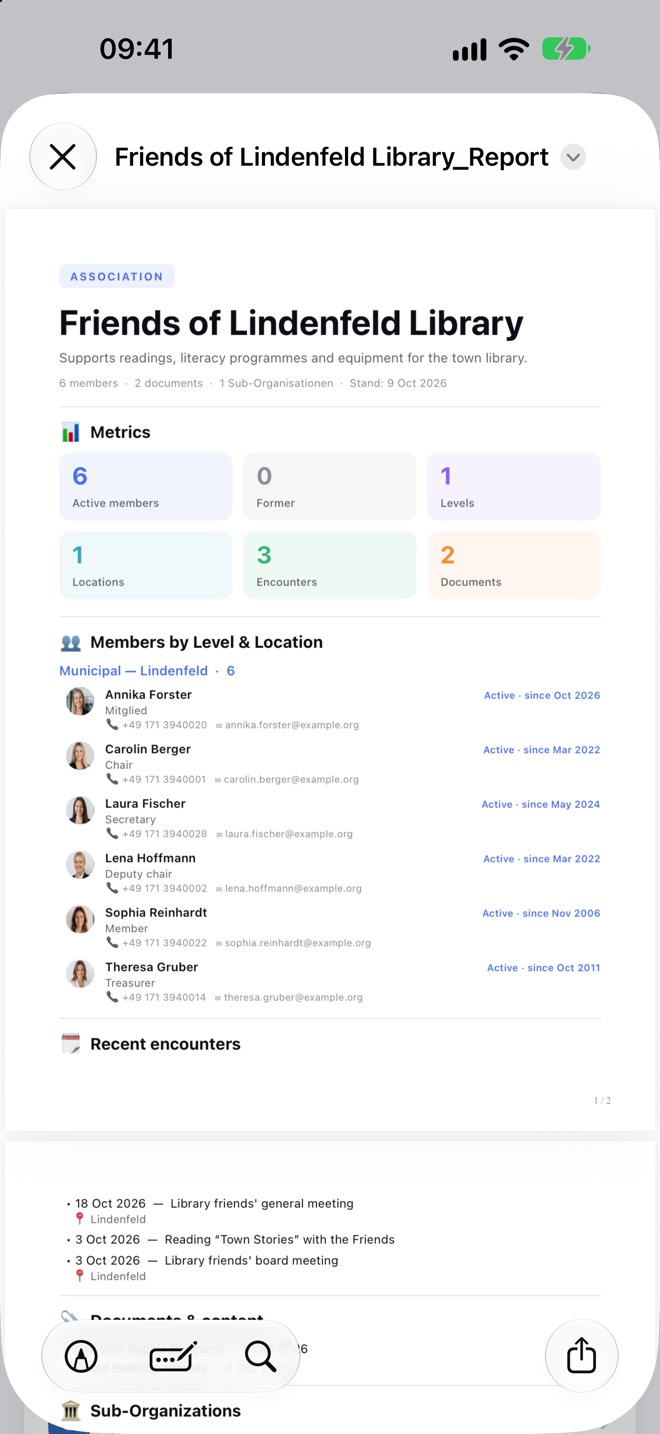Viewport: 660px width, 1434px height.
Task: Select the Former metric card
Action: [x=330, y=486]
